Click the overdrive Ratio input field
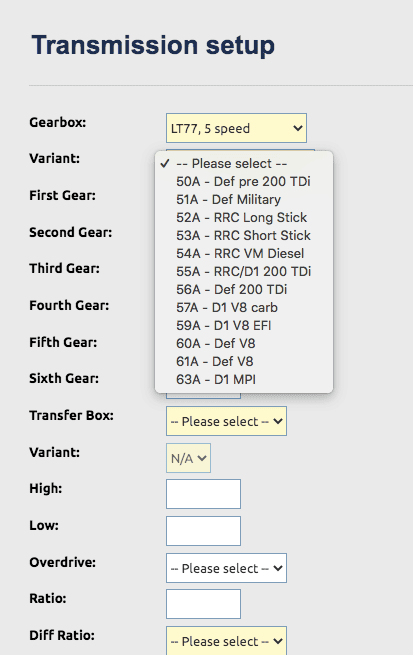 click(x=203, y=604)
